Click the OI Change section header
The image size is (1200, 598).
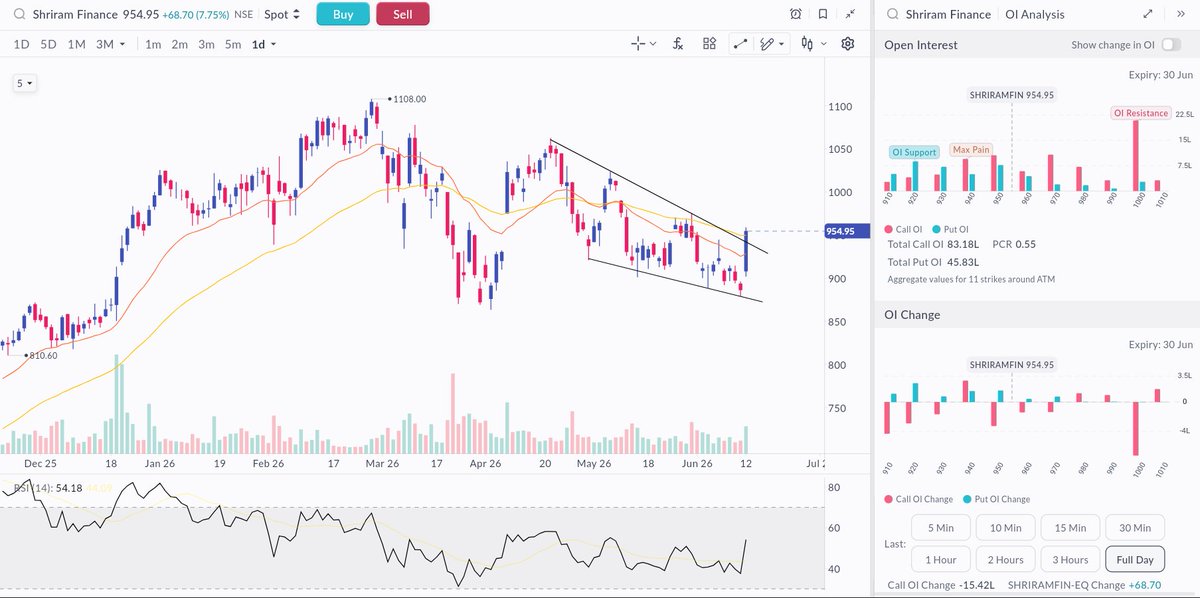tap(912, 315)
